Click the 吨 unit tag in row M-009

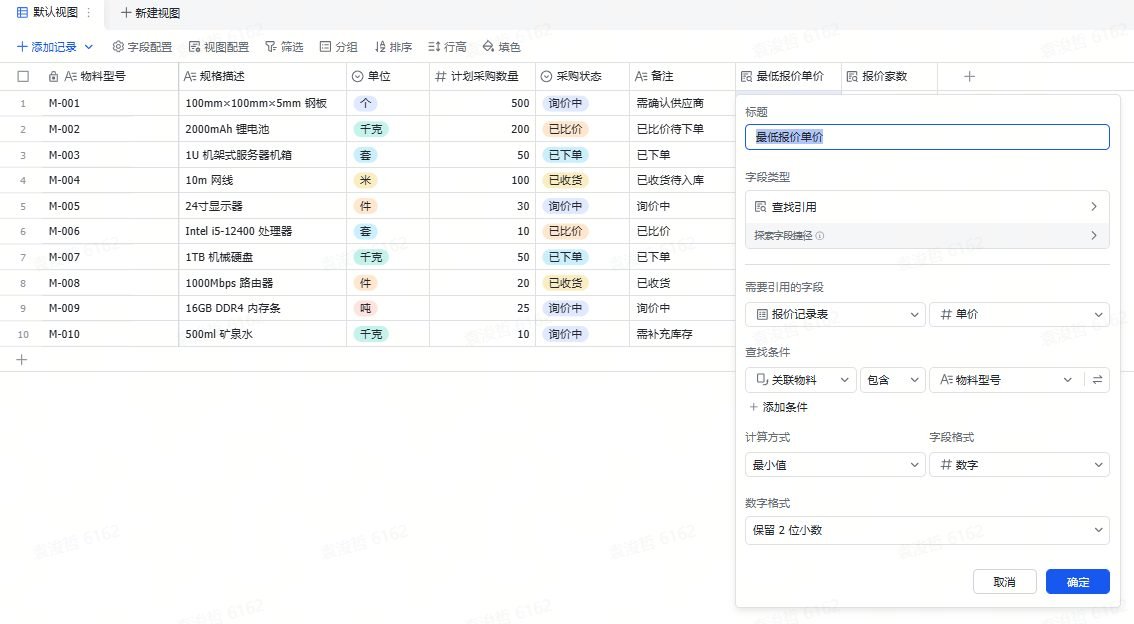[365, 308]
